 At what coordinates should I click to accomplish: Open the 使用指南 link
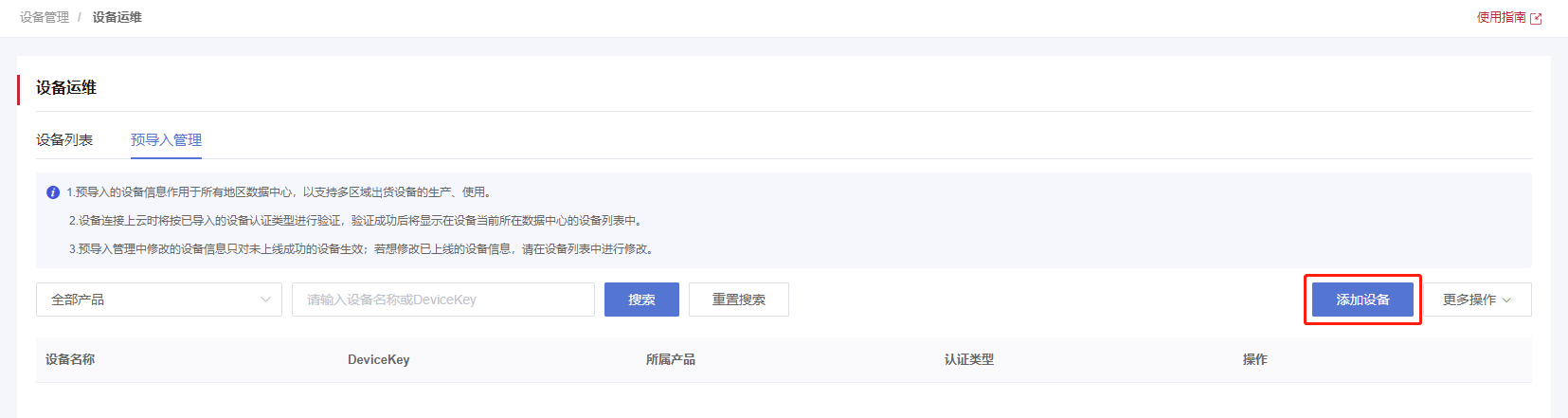coord(1501,17)
